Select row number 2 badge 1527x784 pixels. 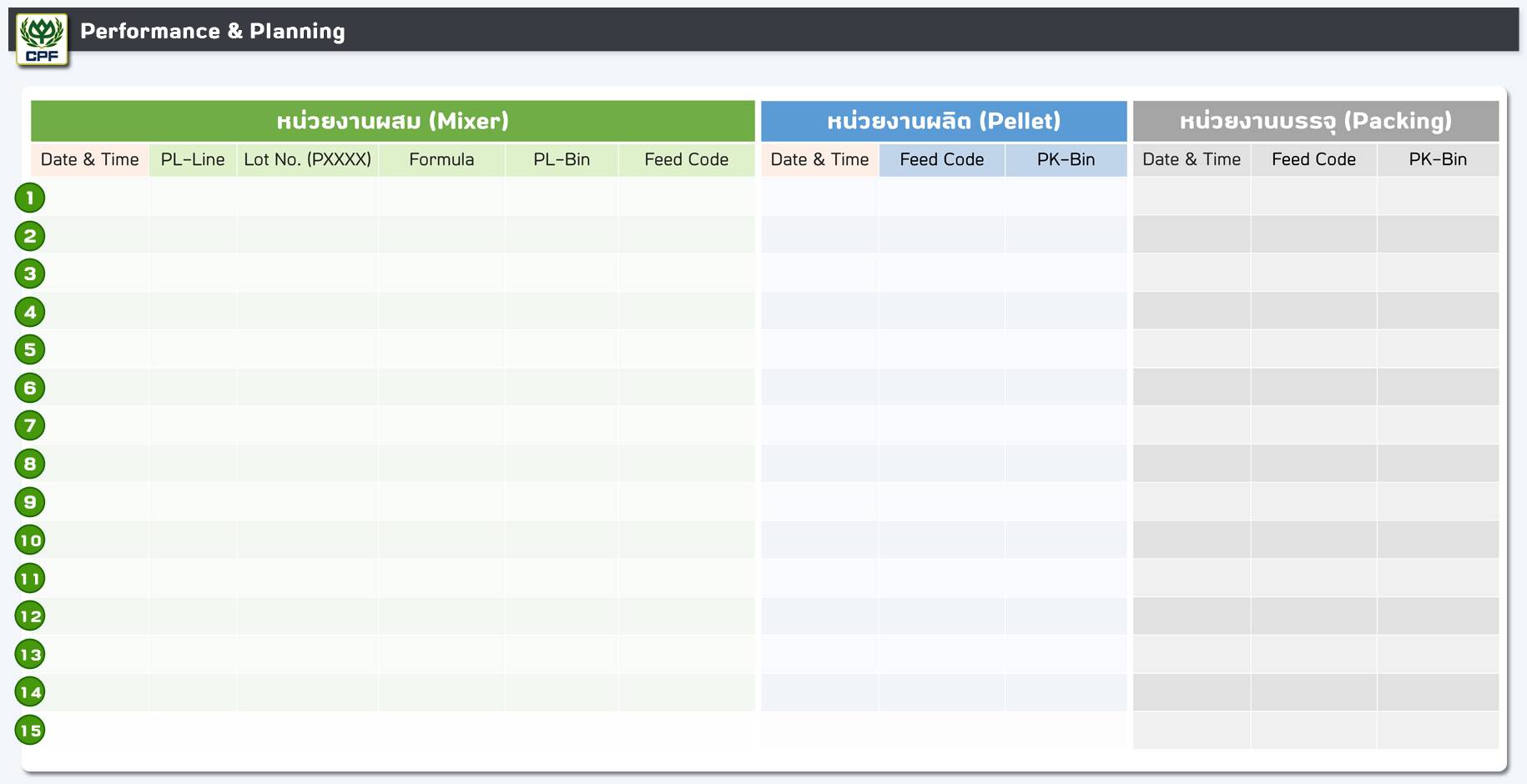coord(30,236)
